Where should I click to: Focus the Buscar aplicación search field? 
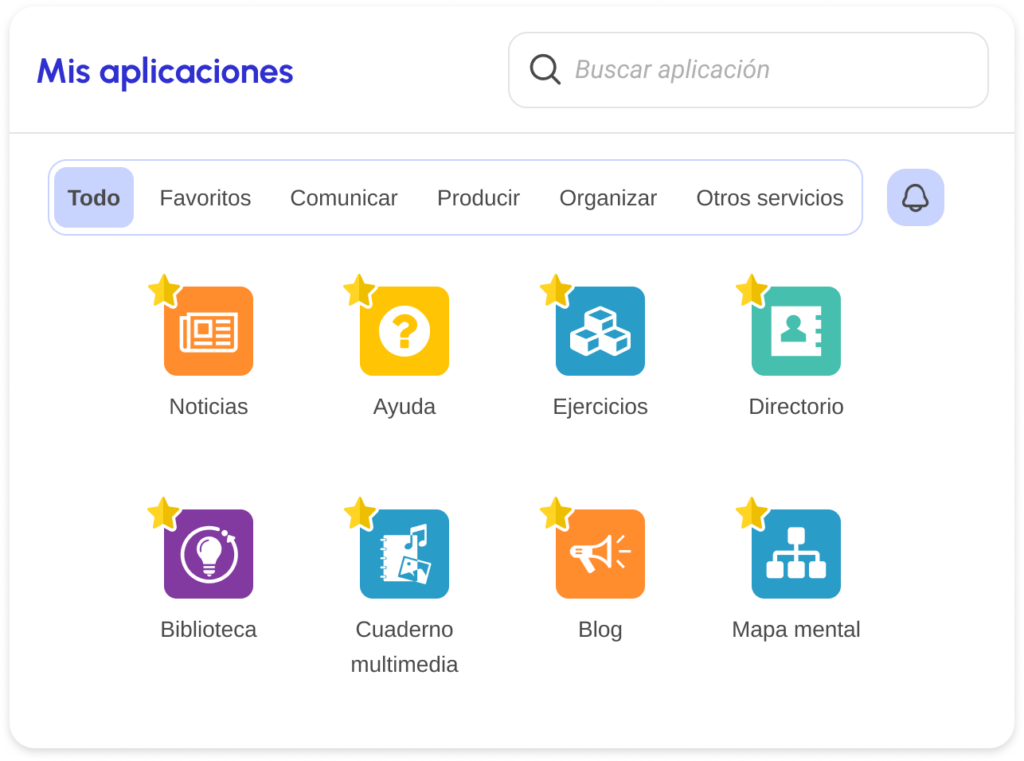748,70
